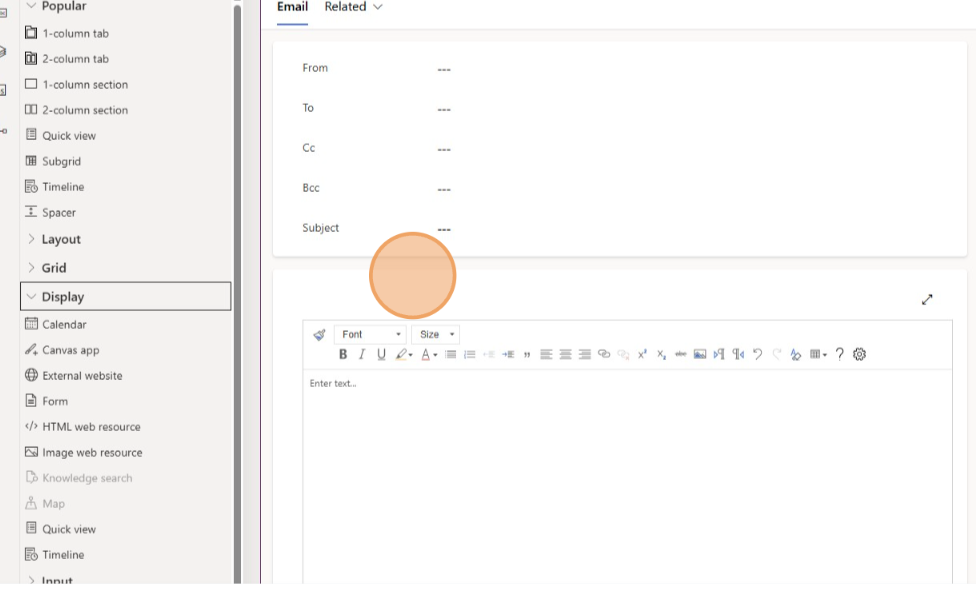This screenshot has height=592, width=976.
Task: Insert a numbered list
Action: 469,354
